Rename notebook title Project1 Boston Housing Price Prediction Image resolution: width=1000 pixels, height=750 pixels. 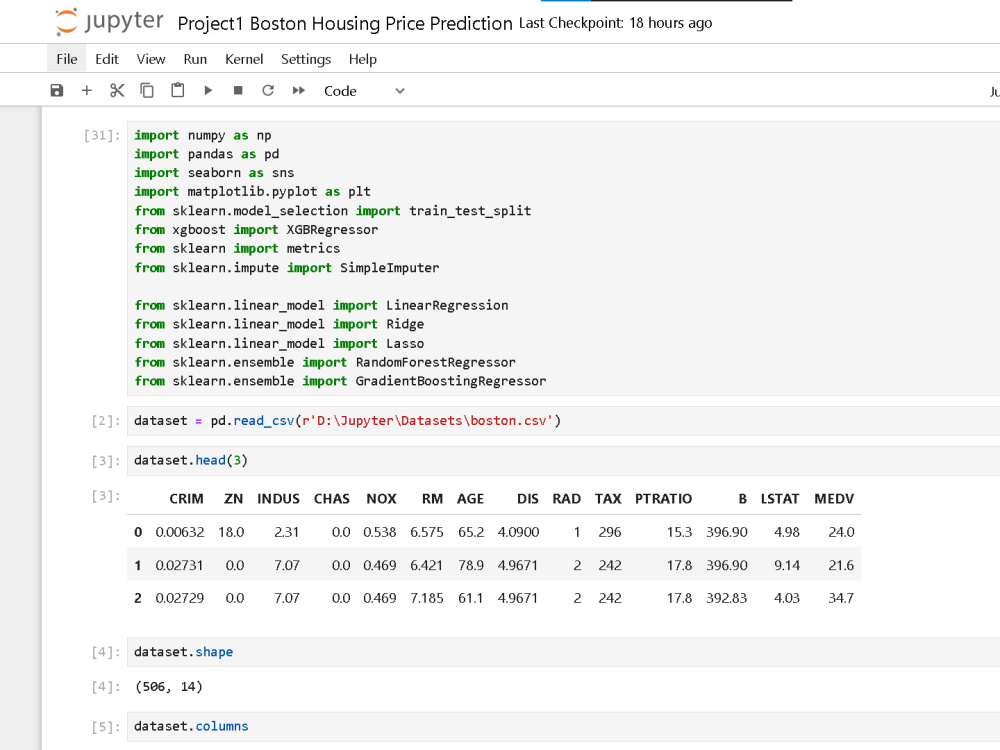(345, 24)
